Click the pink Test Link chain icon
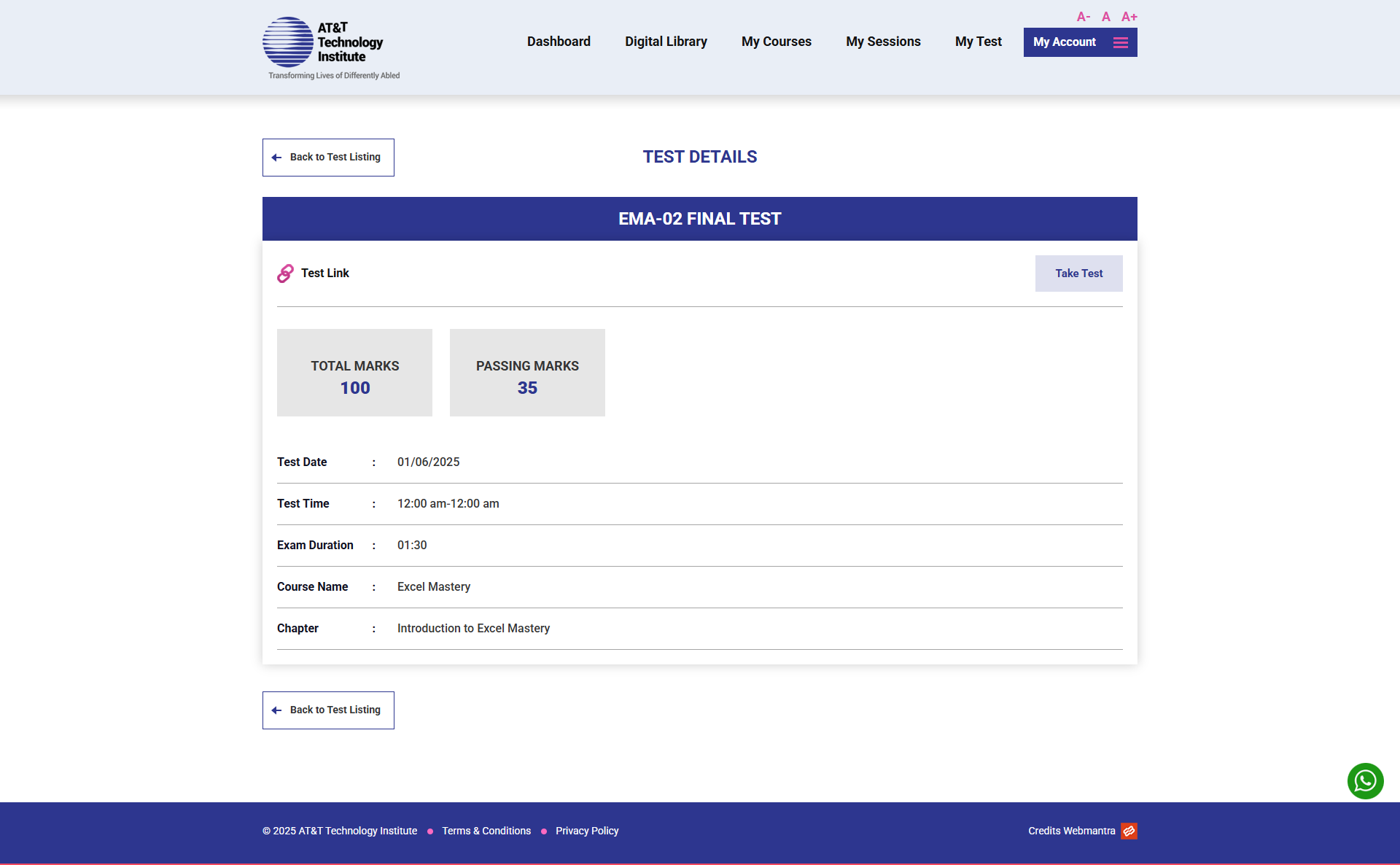1400x865 pixels. (x=284, y=274)
